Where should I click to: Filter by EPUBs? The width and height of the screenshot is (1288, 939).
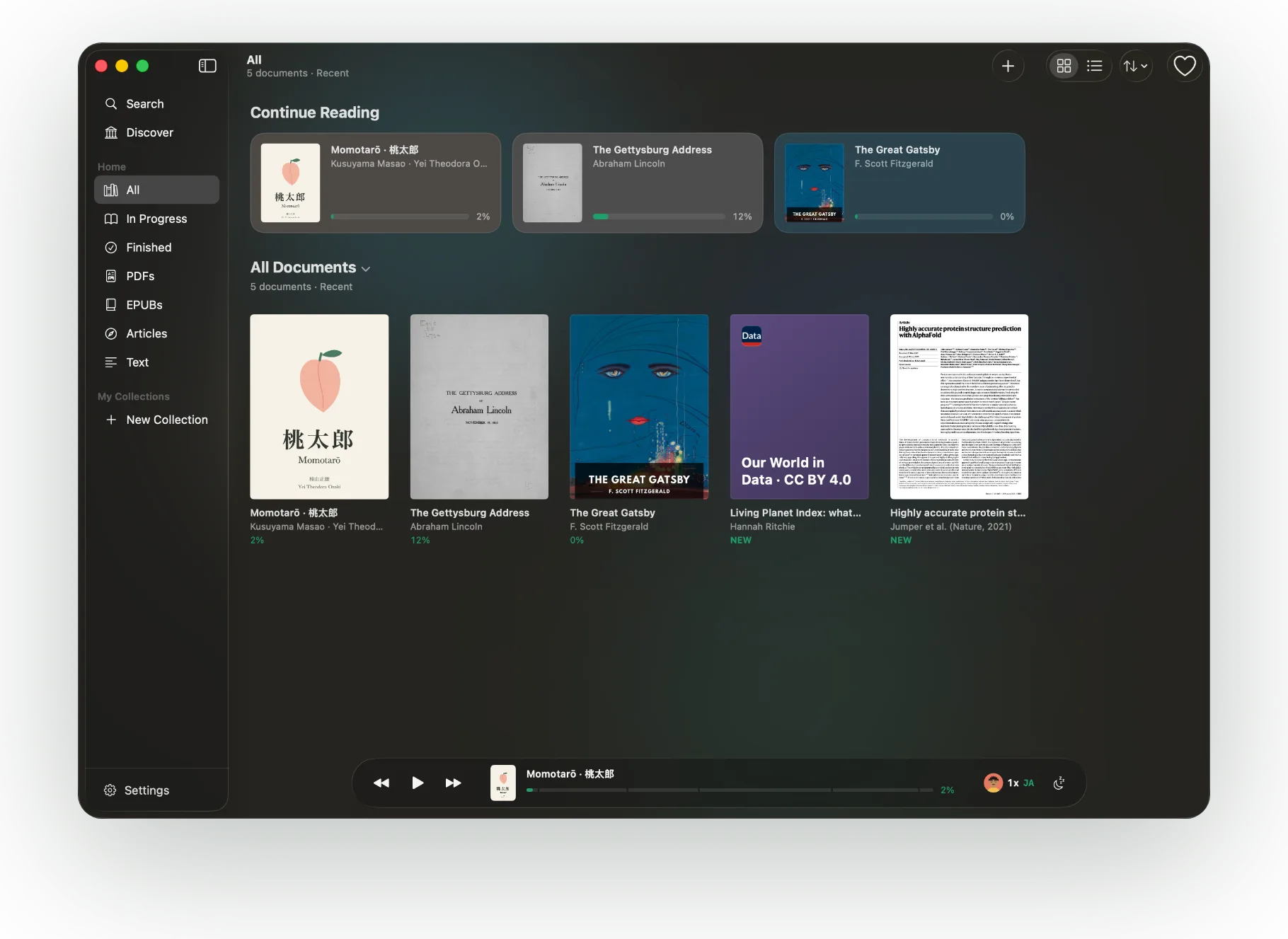pos(156,304)
